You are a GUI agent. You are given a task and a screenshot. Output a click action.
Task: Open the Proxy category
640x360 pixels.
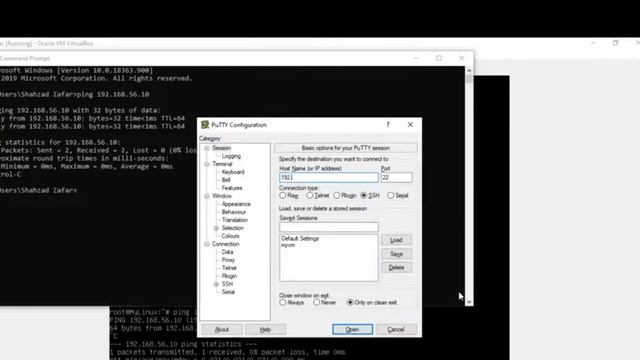pos(228,260)
